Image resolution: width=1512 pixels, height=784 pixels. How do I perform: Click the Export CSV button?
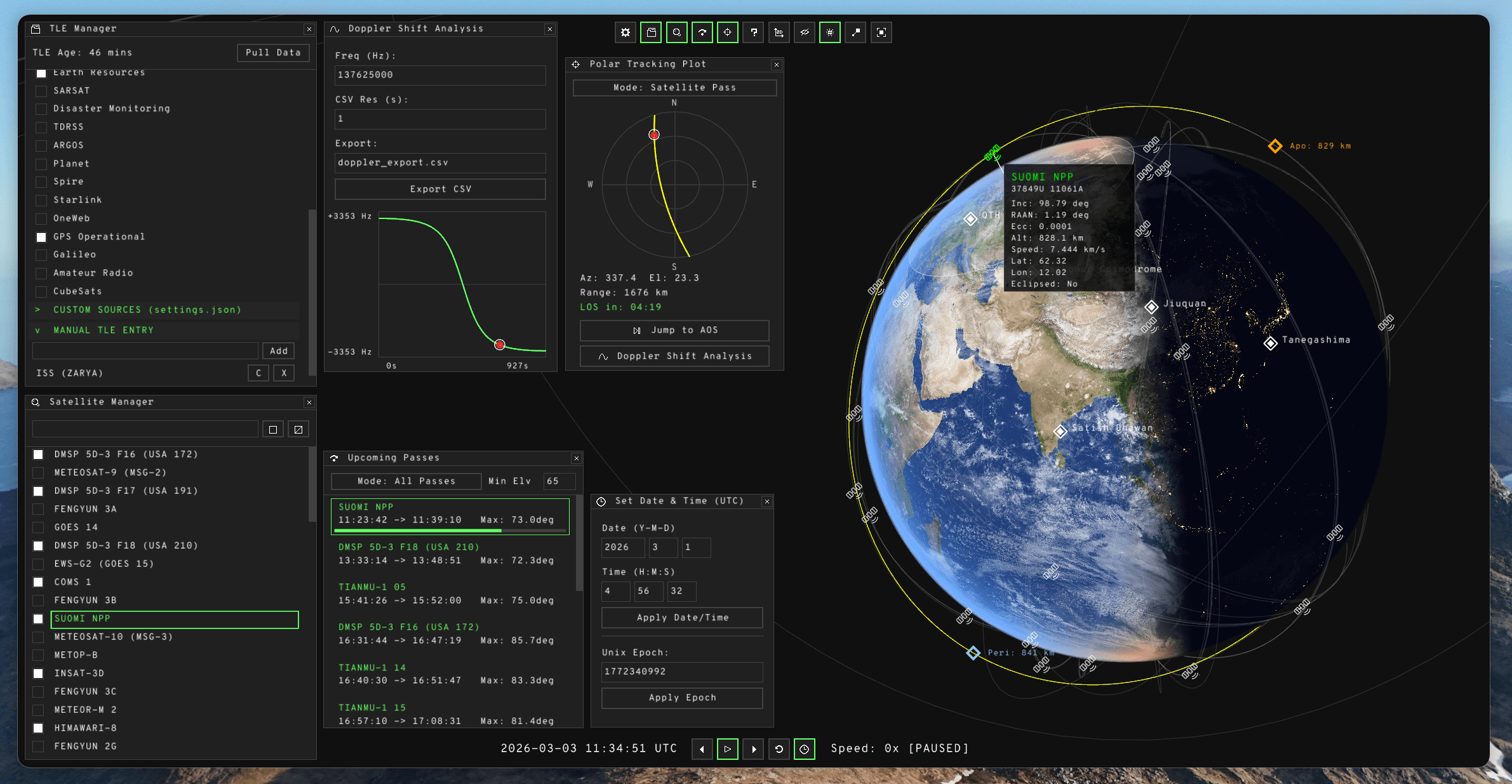pyautogui.click(x=439, y=189)
